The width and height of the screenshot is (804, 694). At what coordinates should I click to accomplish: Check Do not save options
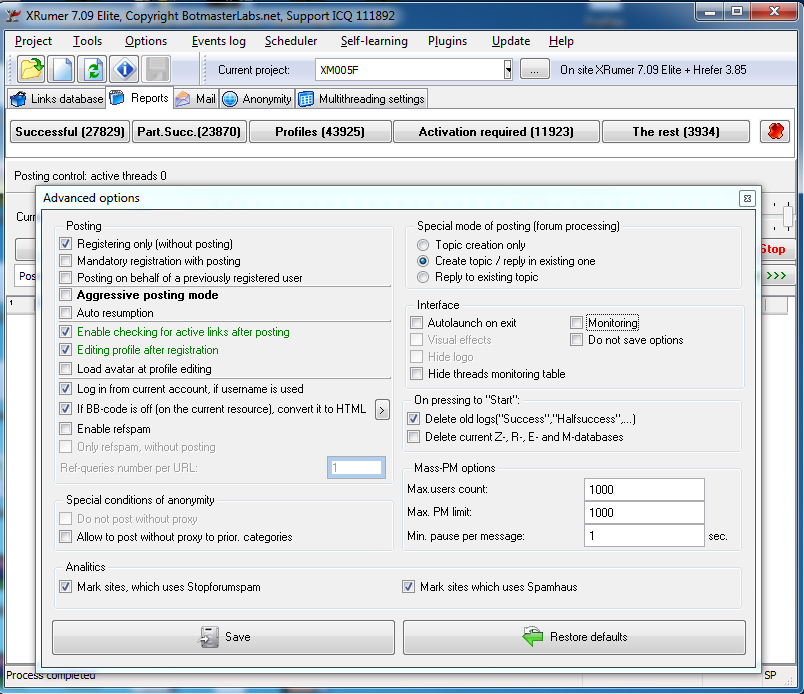point(576,340)
